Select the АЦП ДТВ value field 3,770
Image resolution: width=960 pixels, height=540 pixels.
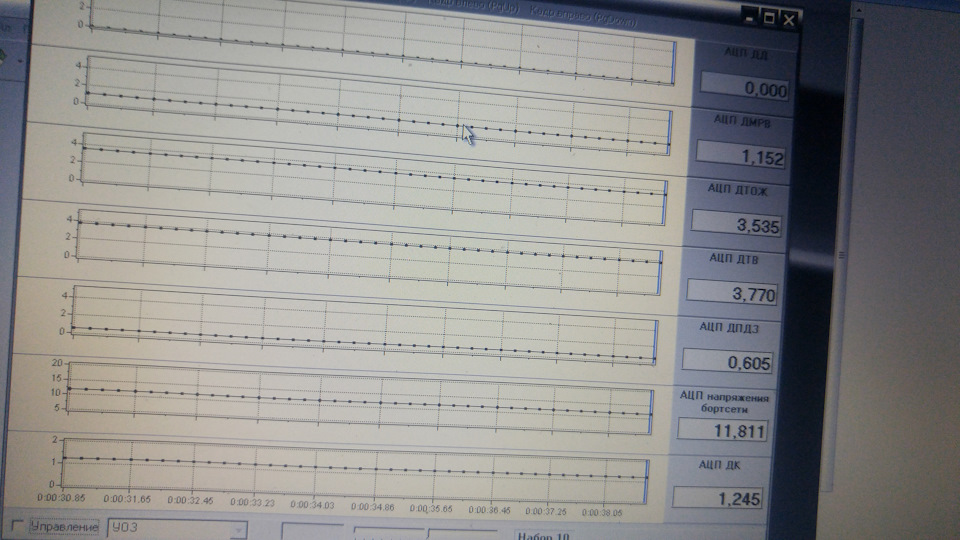[732, 292]
